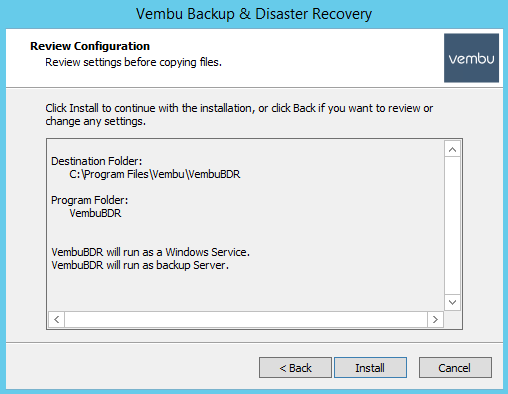This screenshot has height=394, width=508.
Task: Go back with the < Back button
Action: point(295,368)
